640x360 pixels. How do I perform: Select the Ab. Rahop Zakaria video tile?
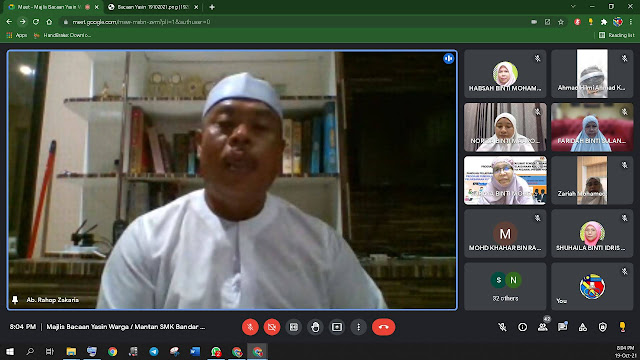232,180
